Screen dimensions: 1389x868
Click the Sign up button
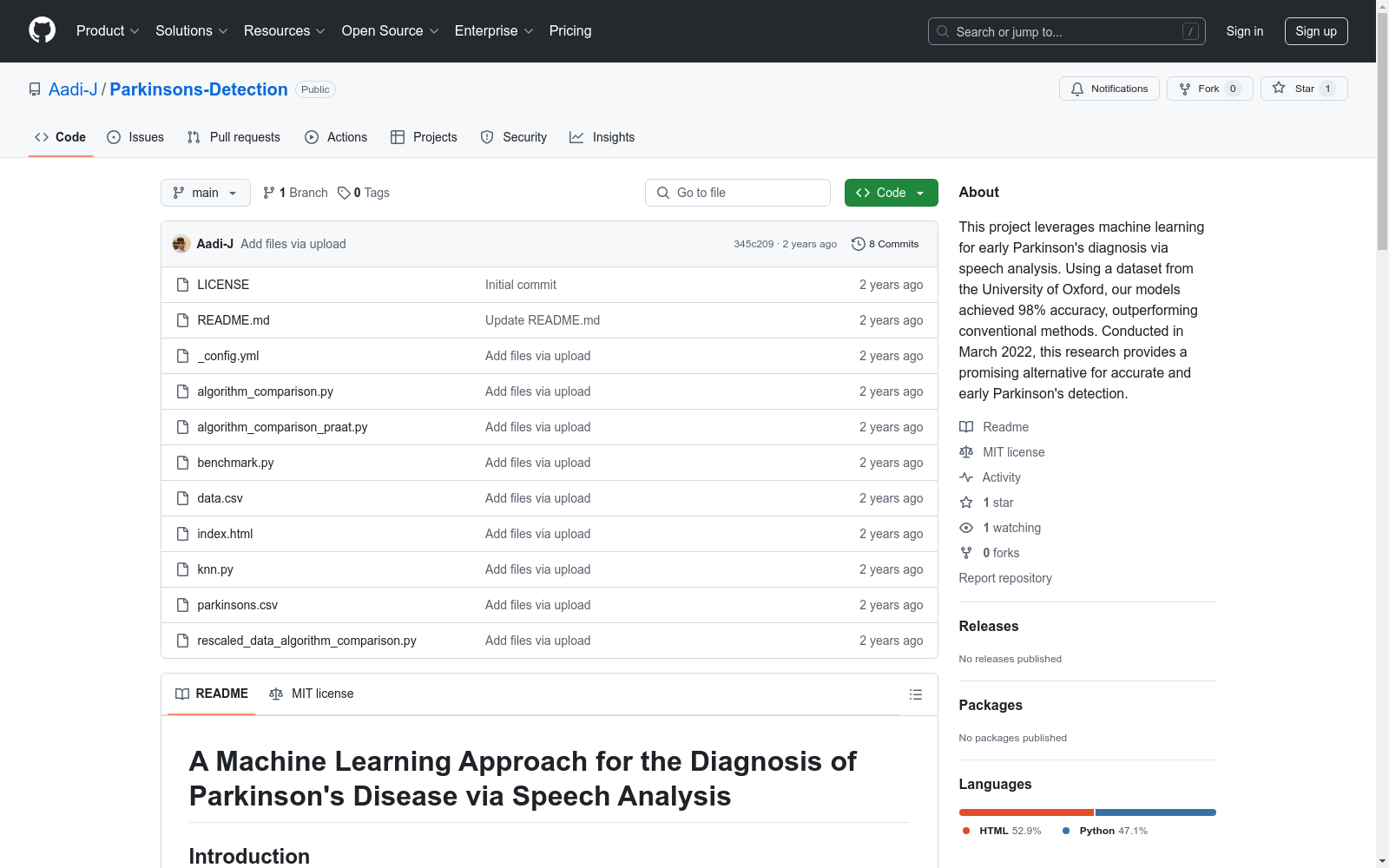[x=1316, y=30]
